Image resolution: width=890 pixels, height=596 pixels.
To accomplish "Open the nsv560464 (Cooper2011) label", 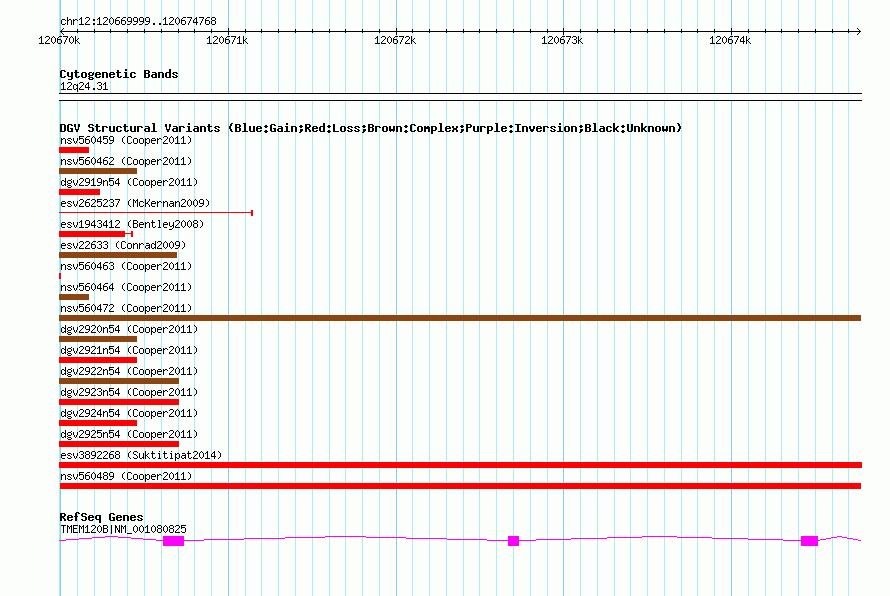I will 126,287.
